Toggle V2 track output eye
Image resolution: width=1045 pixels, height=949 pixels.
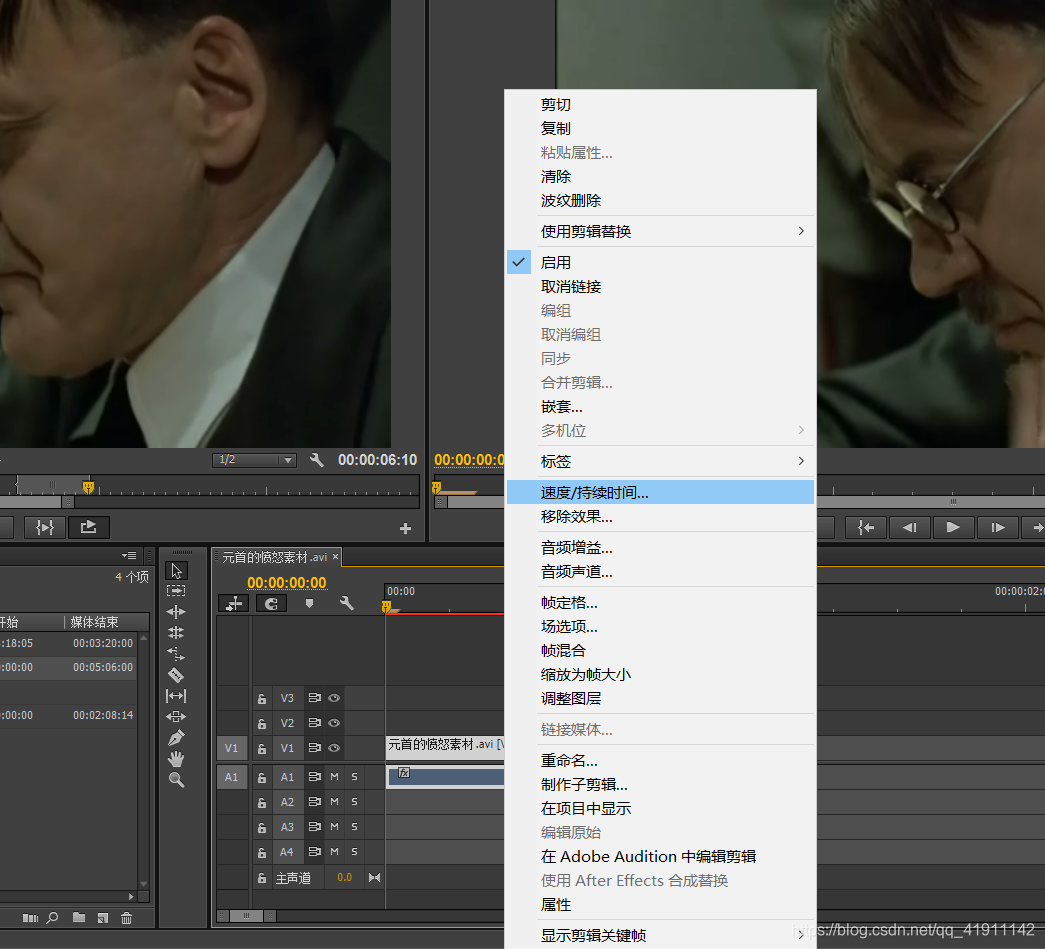[335, 722]
